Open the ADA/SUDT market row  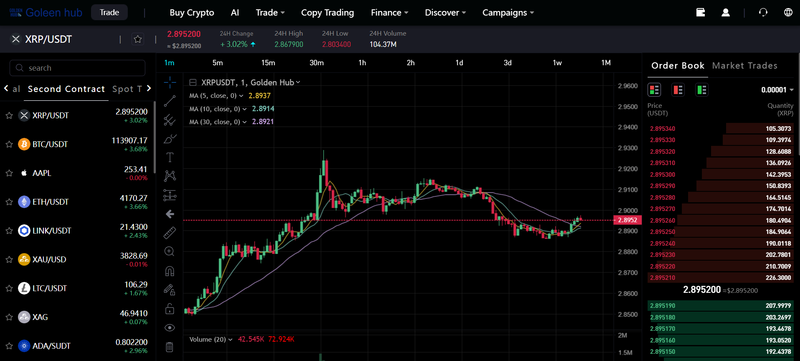[x=77, y=346]
